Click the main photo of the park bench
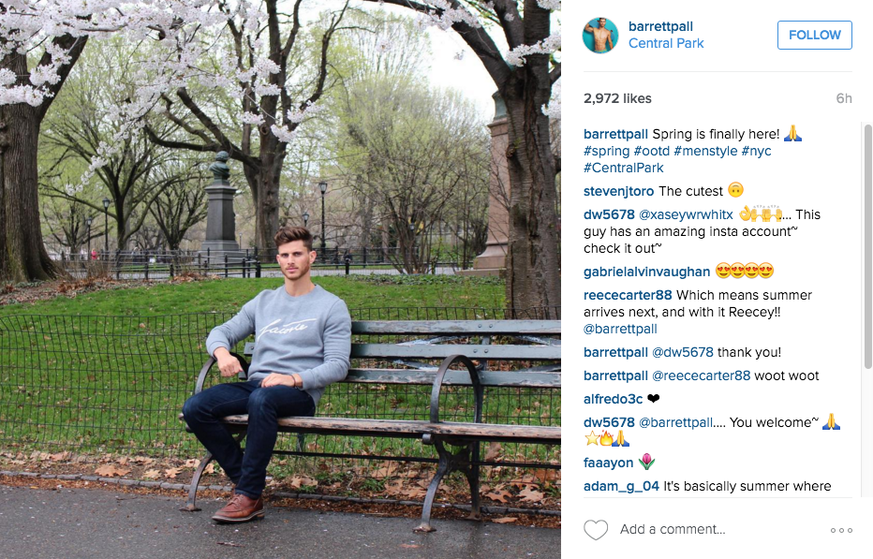 tap(280, 280)
